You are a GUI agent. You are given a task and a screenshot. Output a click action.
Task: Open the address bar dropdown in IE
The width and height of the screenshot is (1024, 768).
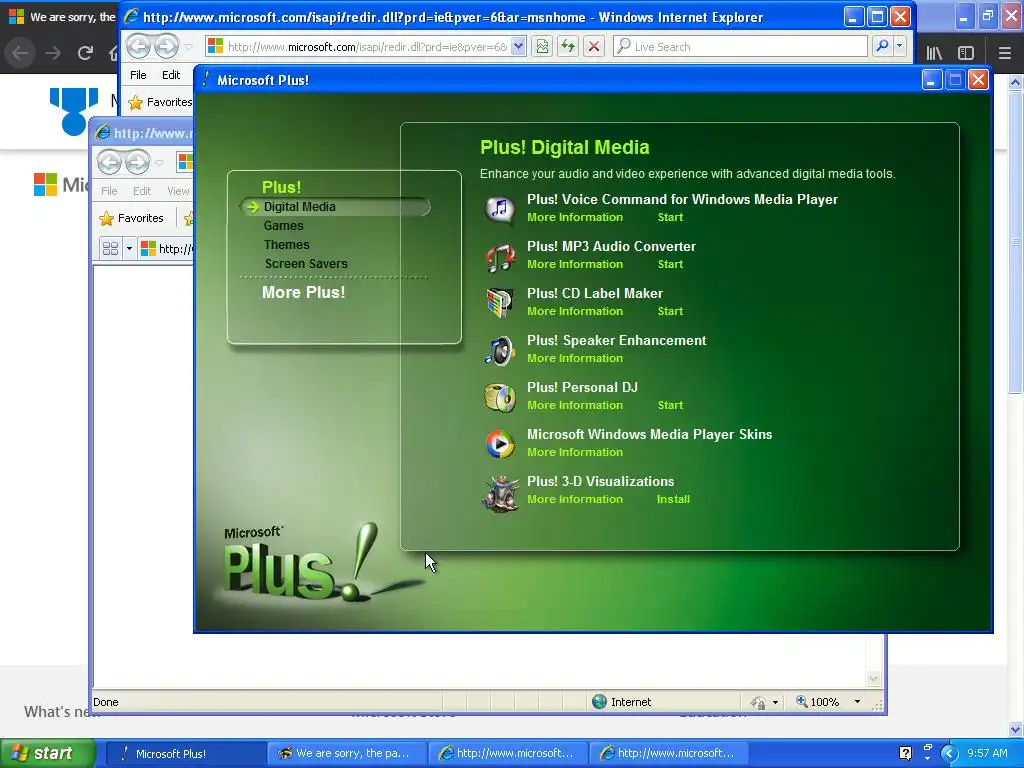pyautogui.click(x=518, y=46)
